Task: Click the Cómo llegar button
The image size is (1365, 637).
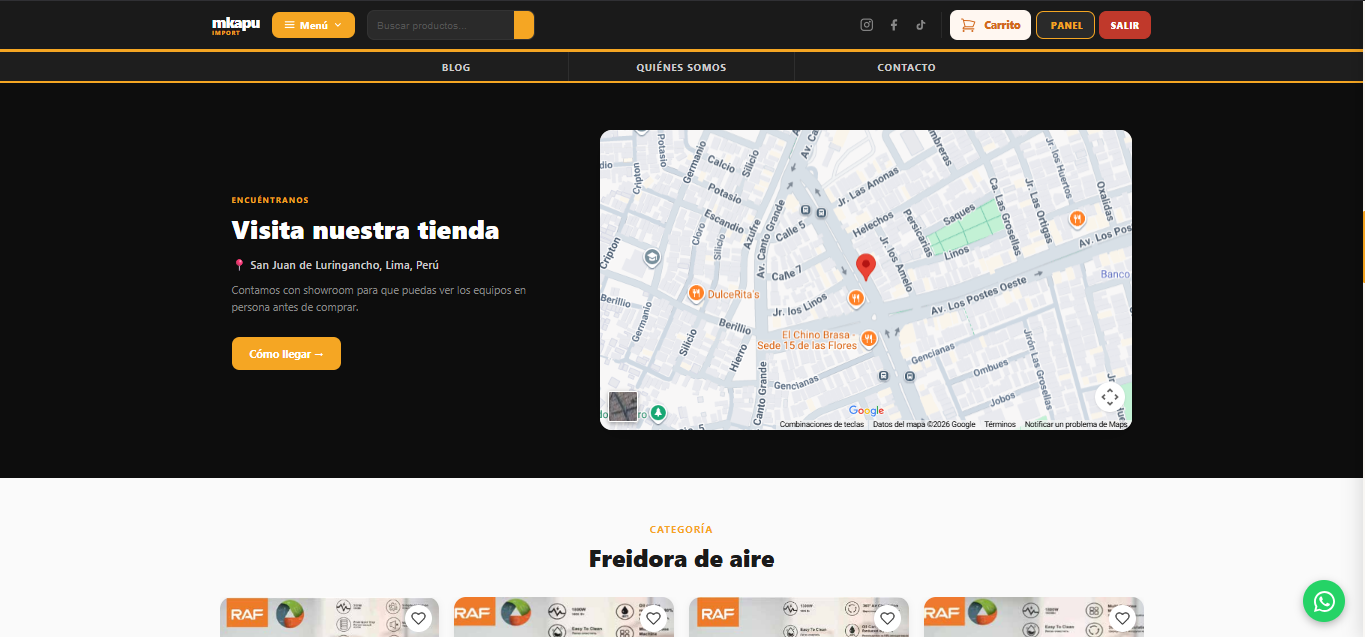Action: click(x=286, y=354)
